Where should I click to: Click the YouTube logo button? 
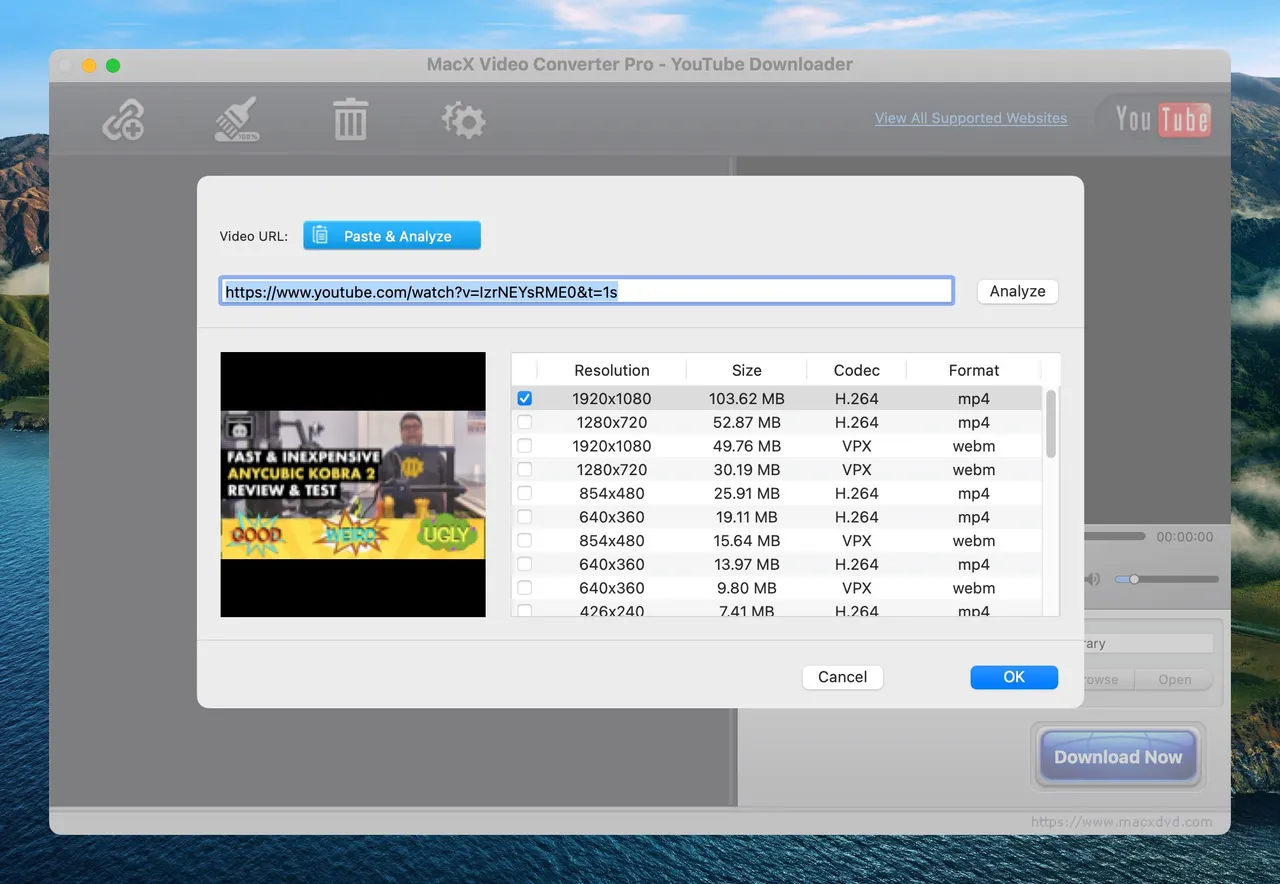pyautogui.click(x=1163, y=120)
